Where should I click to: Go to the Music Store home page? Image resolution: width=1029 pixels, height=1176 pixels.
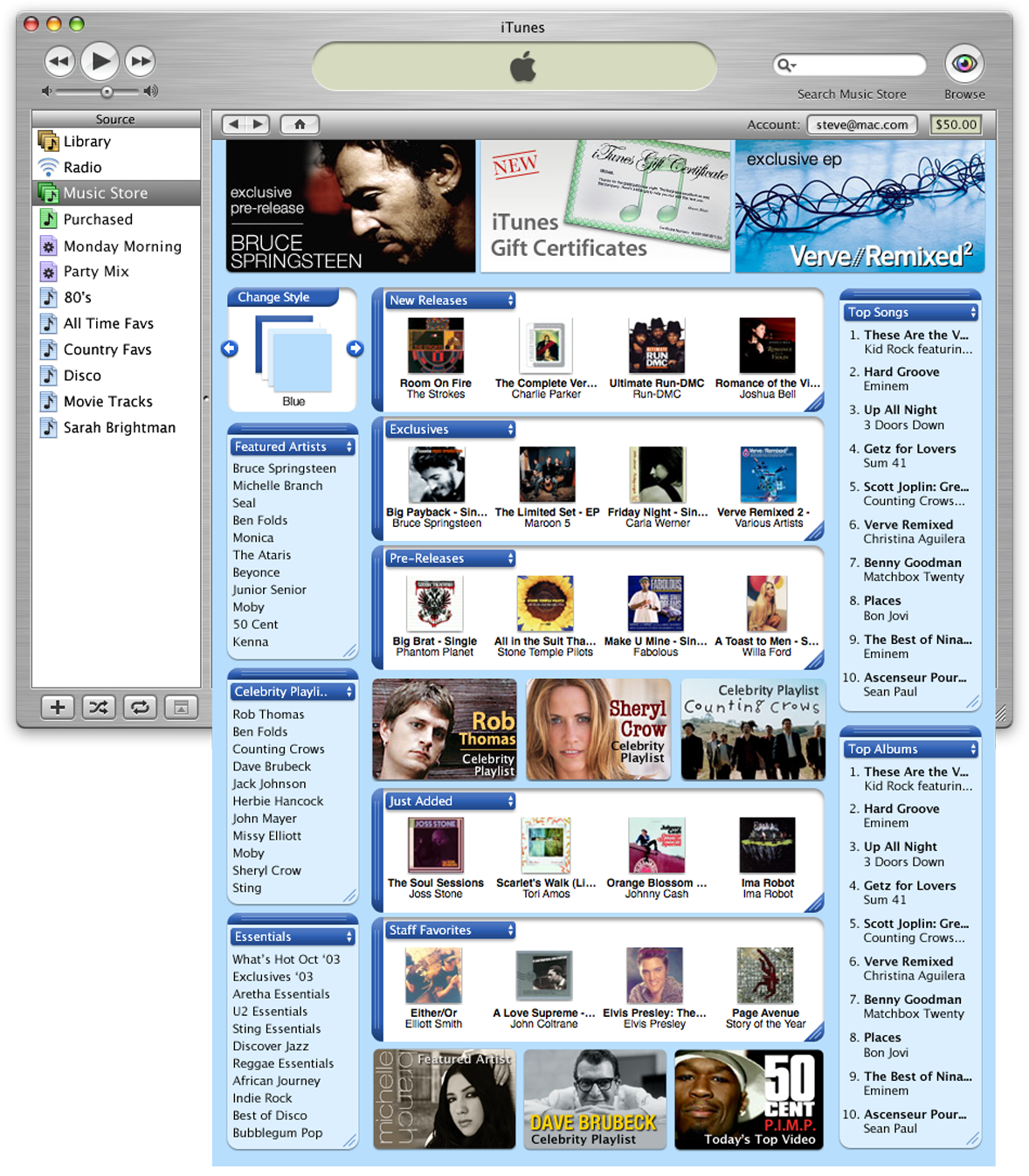tap(300, 125)
